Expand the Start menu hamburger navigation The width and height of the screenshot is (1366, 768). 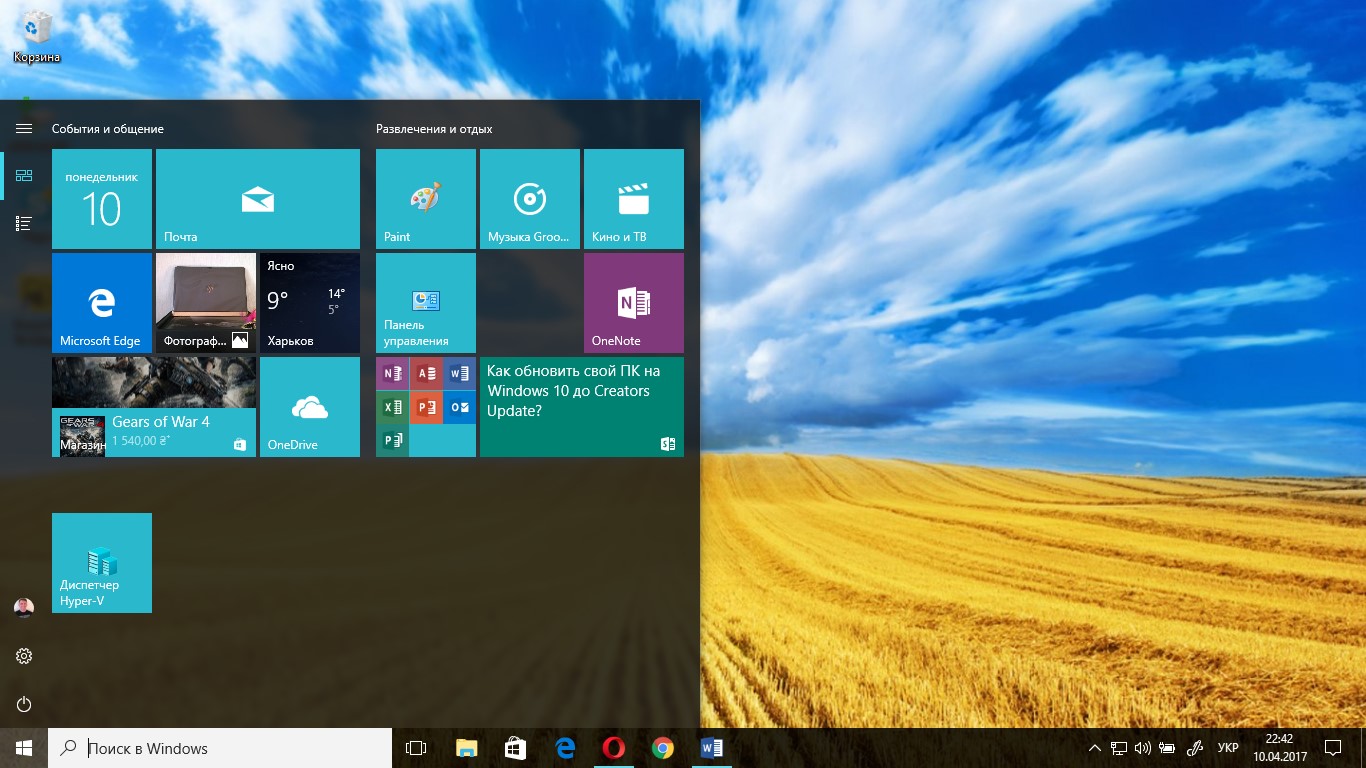click(24, 128)
